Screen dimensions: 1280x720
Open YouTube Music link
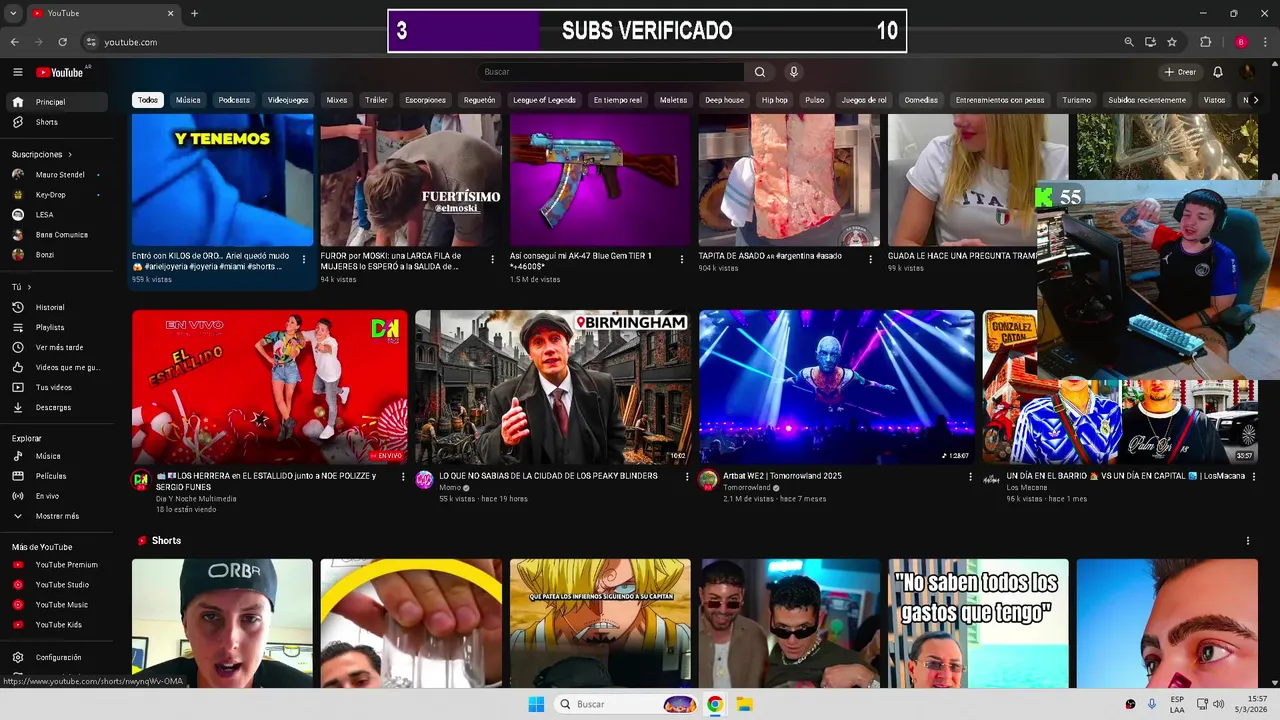coord(55,605)
